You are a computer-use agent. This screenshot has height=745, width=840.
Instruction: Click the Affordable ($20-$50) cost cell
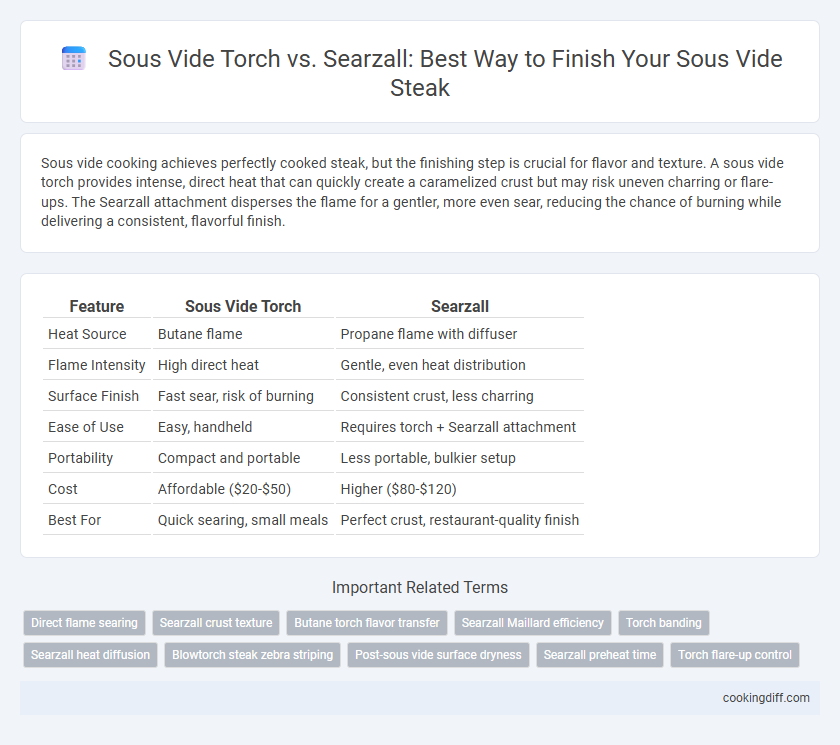click(x=224, y=489)
